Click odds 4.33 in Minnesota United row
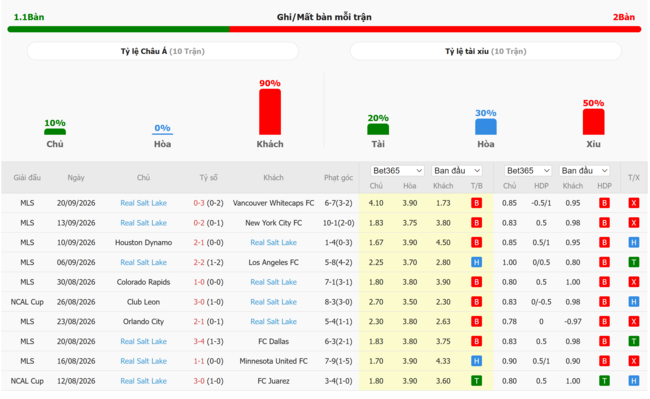The width and height of the screenshot is (650, 399). click(x=443, y=361)
